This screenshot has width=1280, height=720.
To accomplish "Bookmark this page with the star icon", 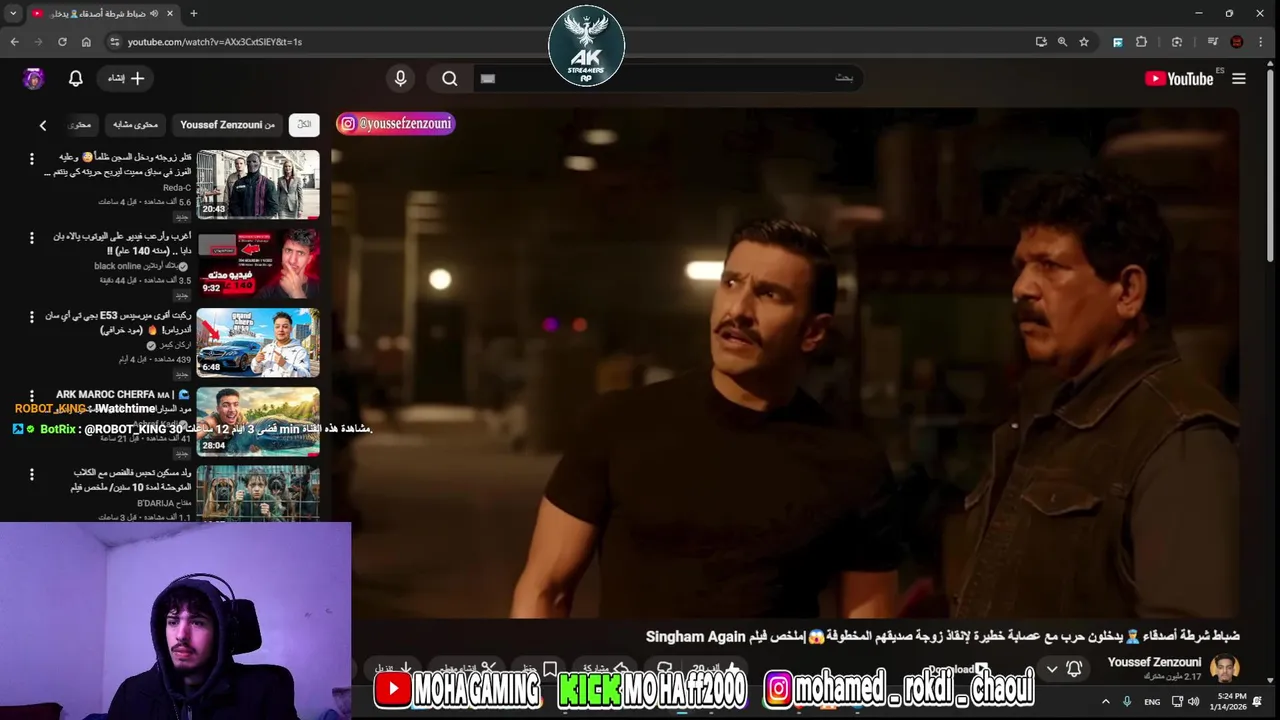I will 1084,42.
